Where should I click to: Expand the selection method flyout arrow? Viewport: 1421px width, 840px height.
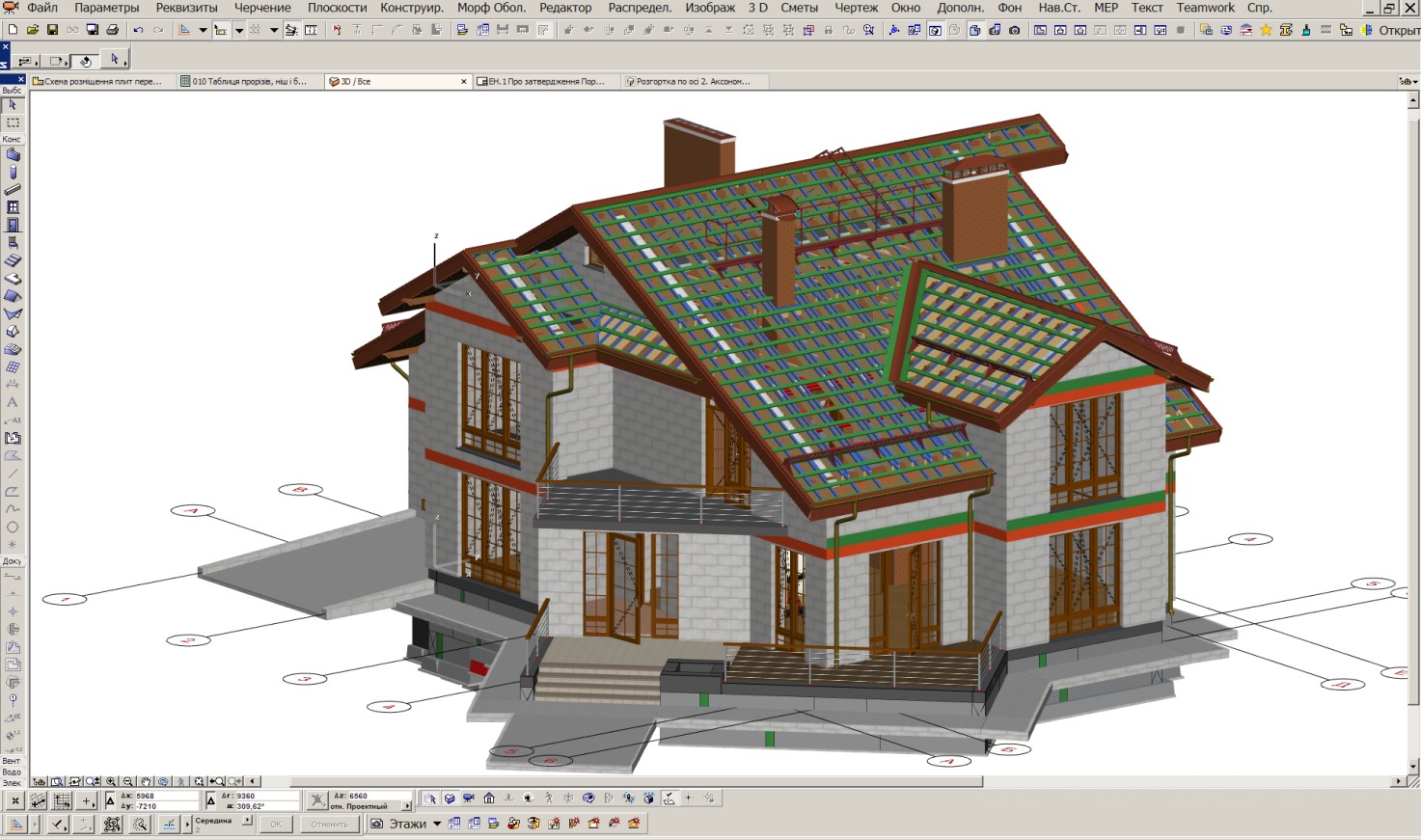(x=37, y=64)
